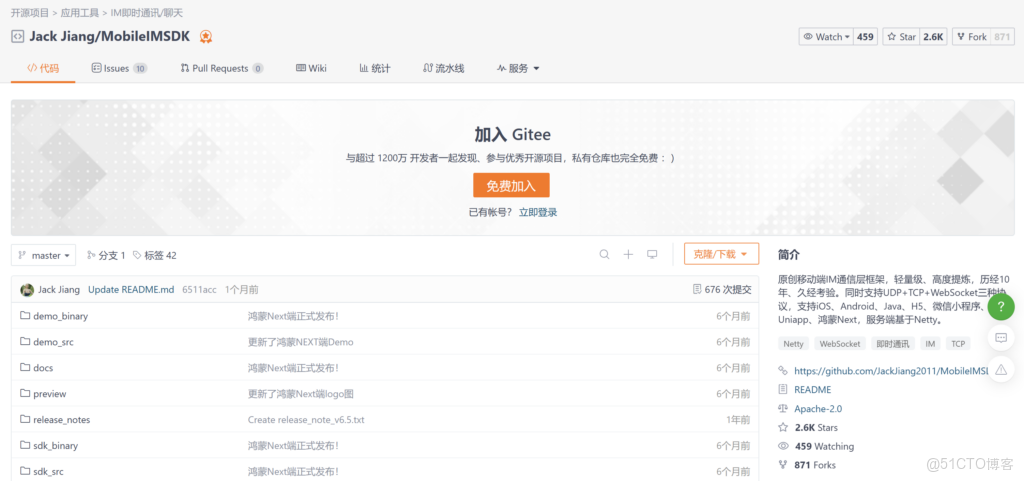
Task: Click the plus icon to add file
Action: click(628, 255)
